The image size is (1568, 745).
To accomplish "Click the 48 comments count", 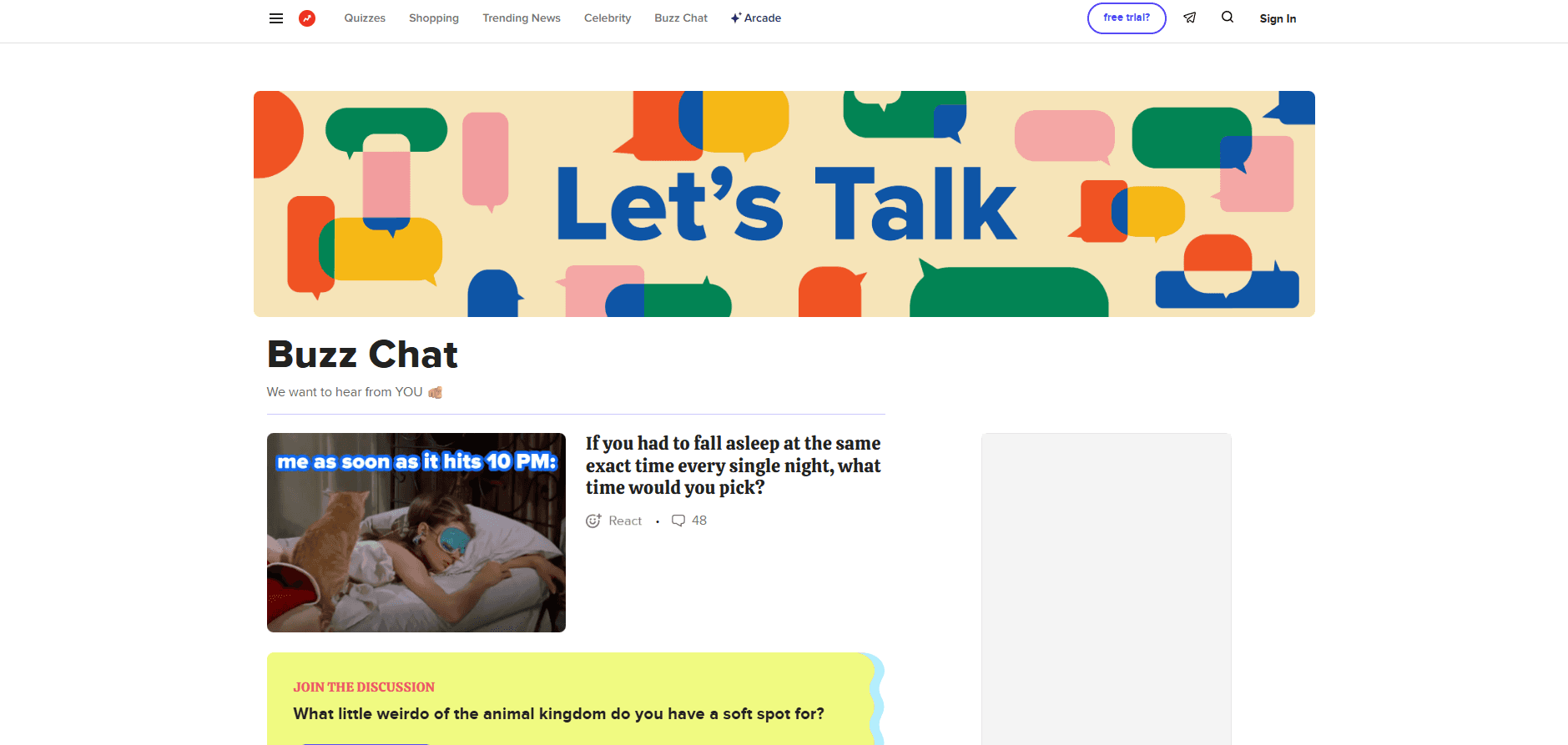I will pos(699,521).
